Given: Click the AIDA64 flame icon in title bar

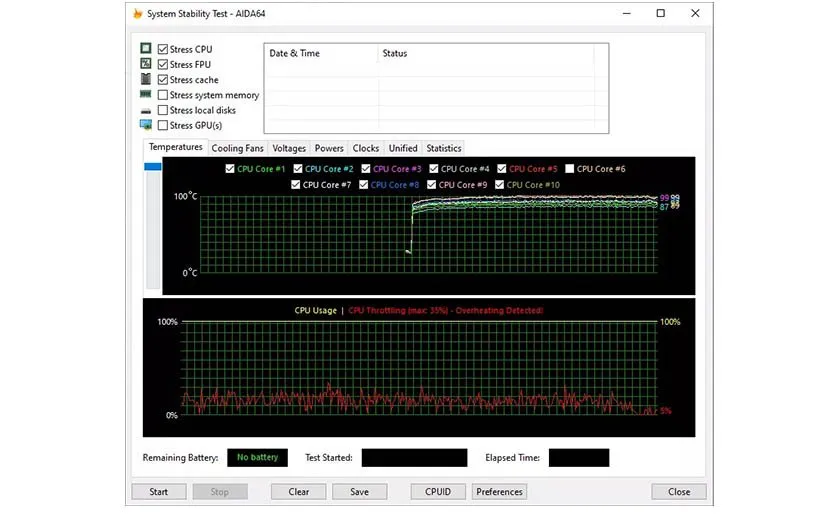Looking at the screenshot, I should click(x=138, y=14).
